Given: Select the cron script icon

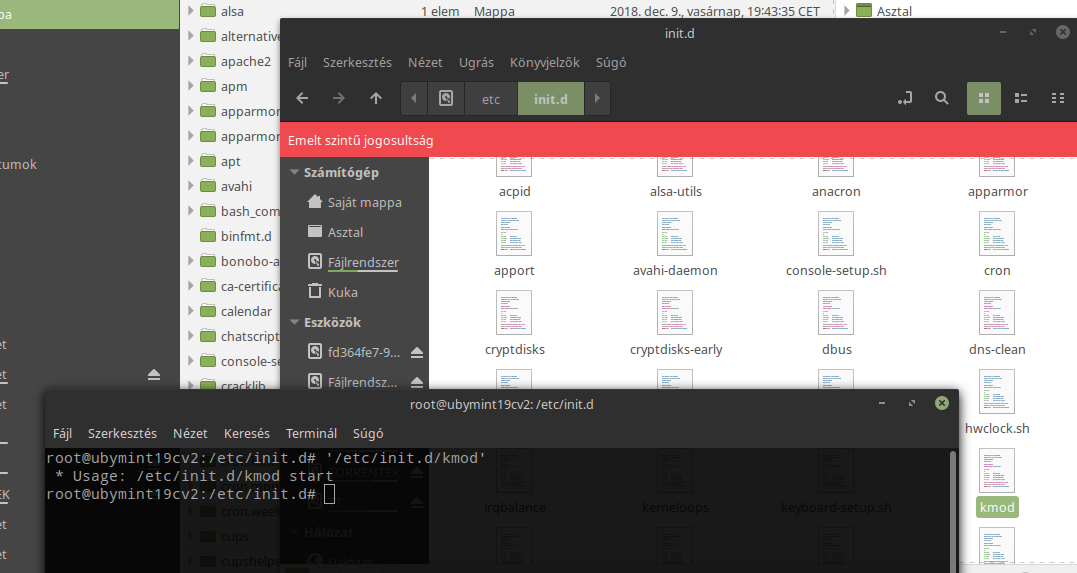Looking at the screenshot, I should pyautogui.click(x=997, y=234).
